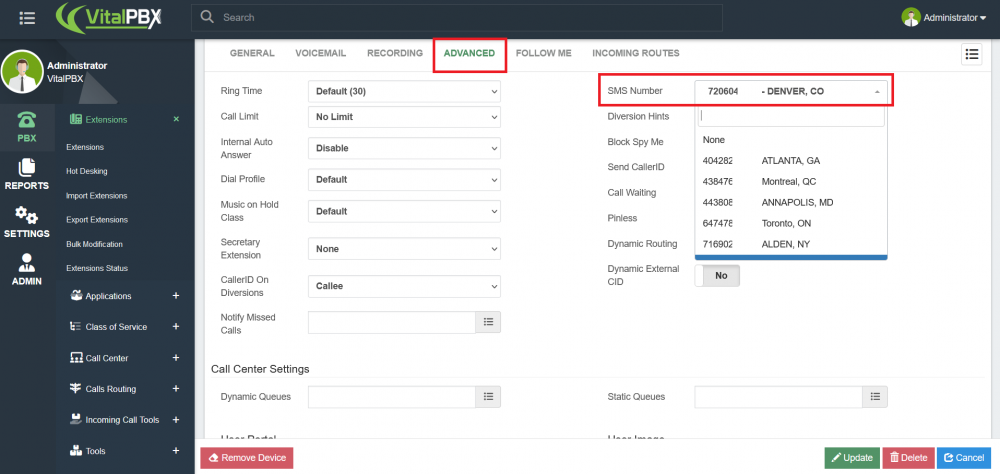Switch to the Recording tab
This screenshot has height=474, width=1000.
tap(395, 54)
